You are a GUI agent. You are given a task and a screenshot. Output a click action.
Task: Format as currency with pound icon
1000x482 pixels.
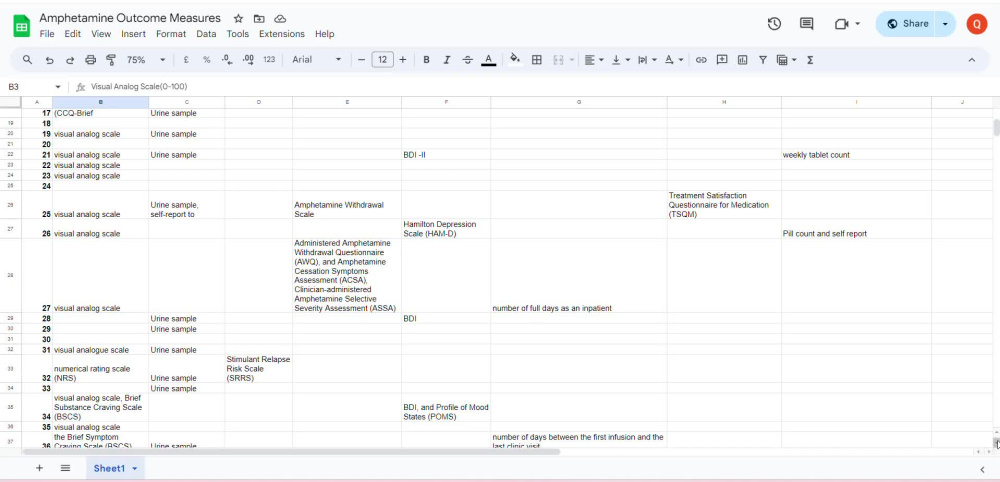pyautogui.click(x=186, y=60)
